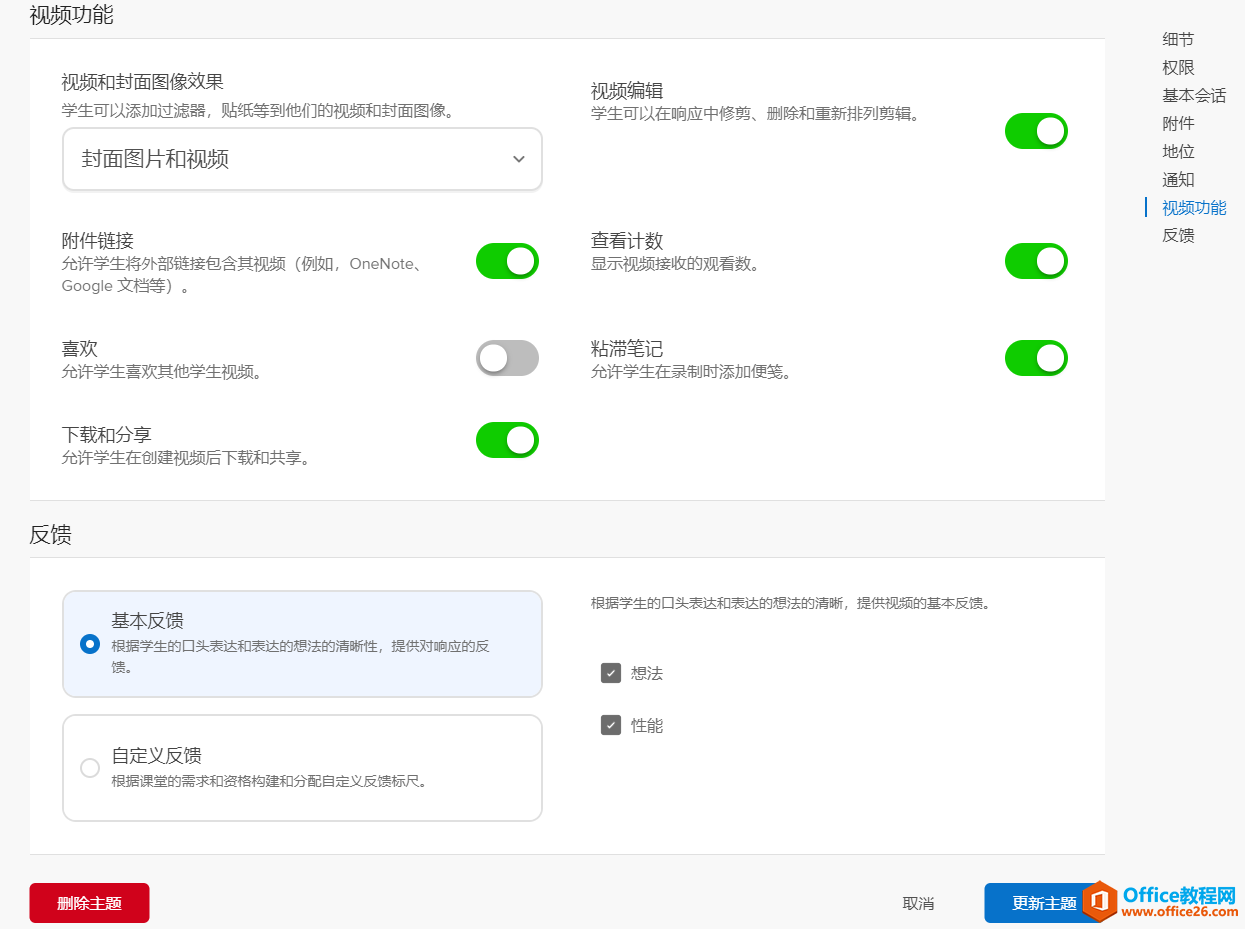Uncheck the 性能 checkbox
1245x929 pixels.
click(x=611, y=725)
